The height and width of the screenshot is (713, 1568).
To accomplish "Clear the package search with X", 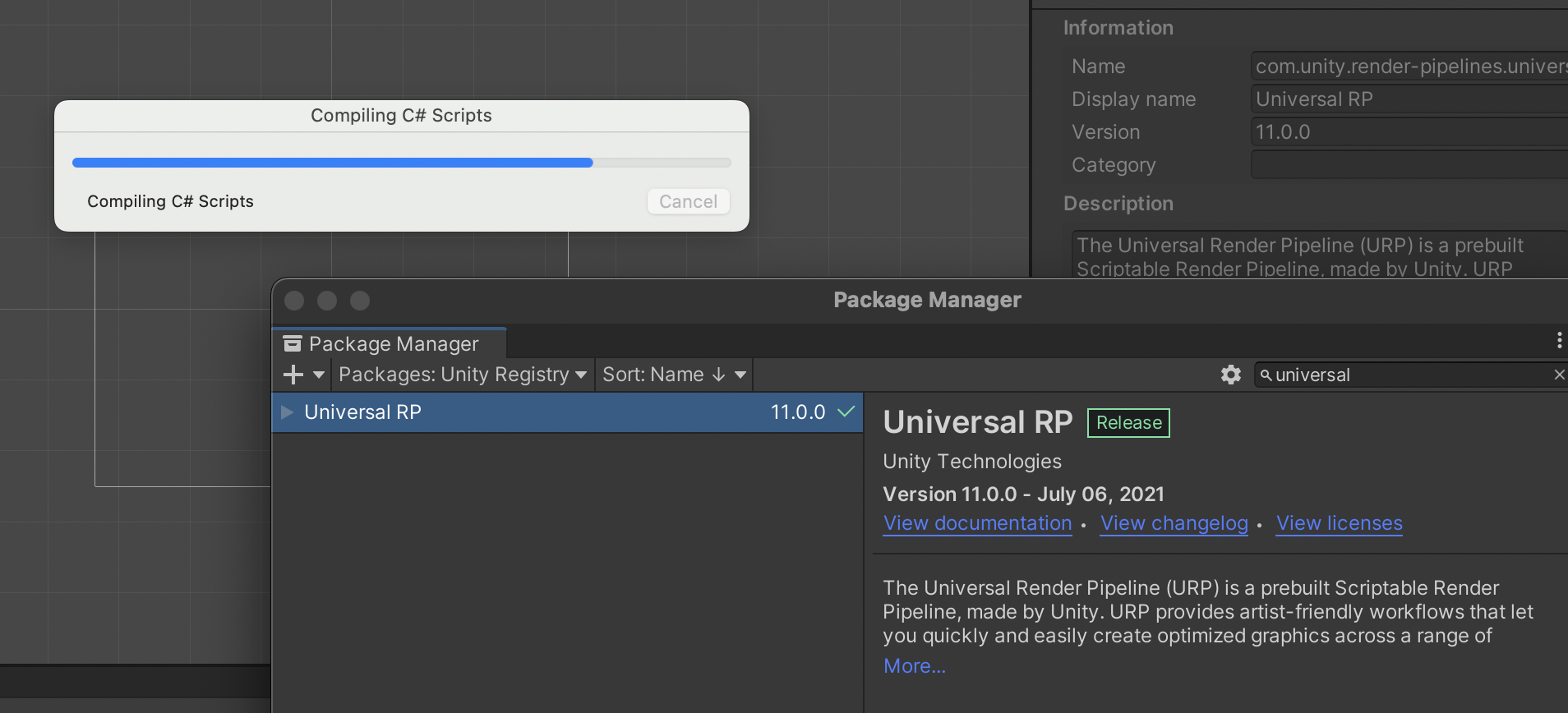I will tap(1559, 375).
